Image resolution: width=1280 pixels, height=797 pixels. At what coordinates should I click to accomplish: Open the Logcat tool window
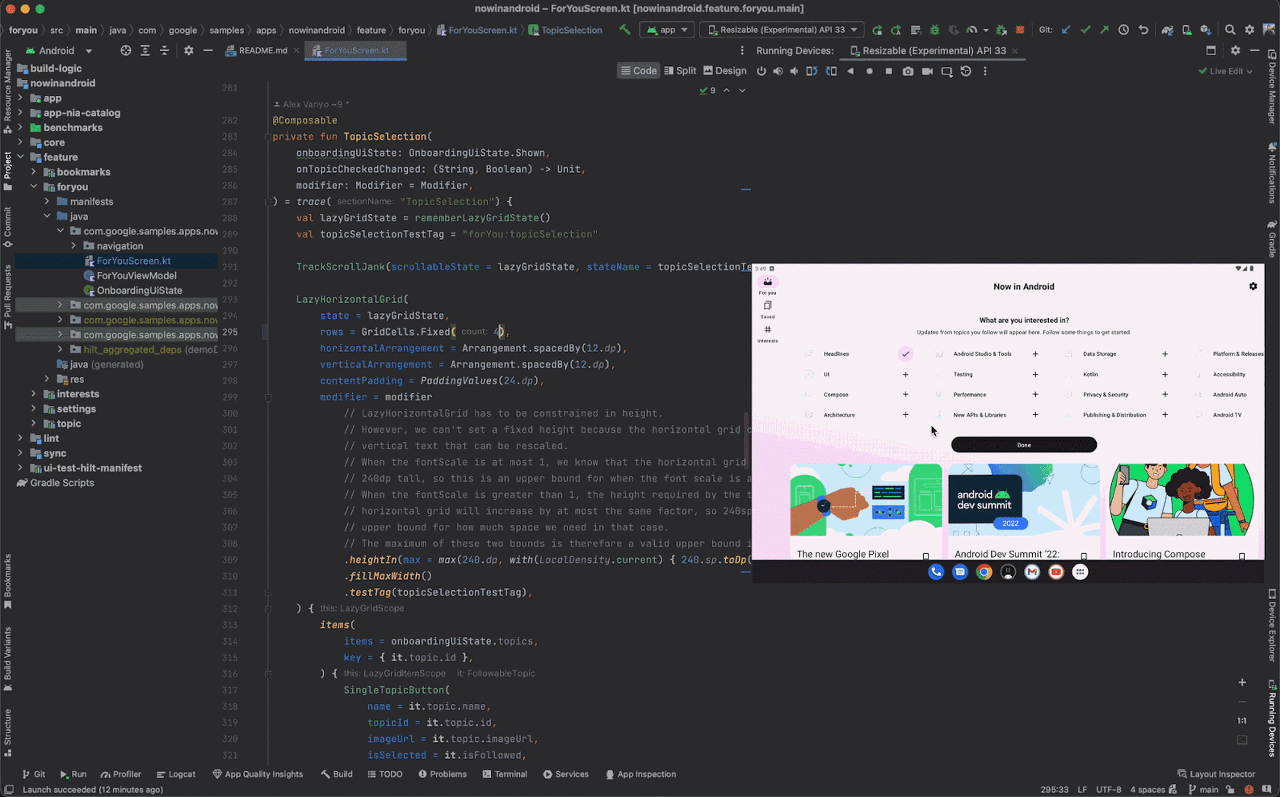[x=175, y=774]
